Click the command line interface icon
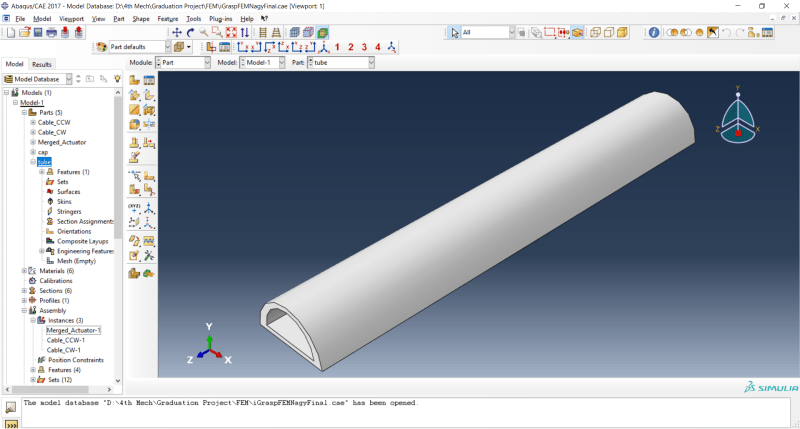This screenshot has width=800, height=429. coord(11,424)
